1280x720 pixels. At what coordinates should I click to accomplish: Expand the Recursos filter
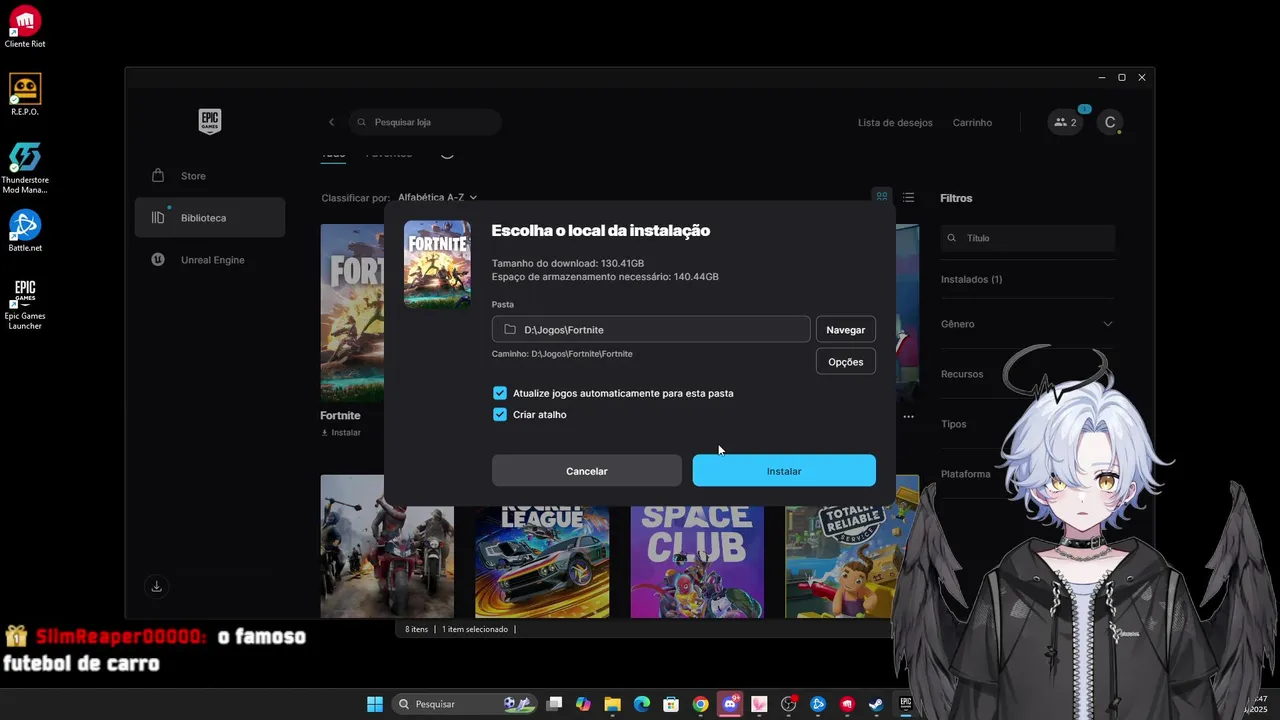962,374
